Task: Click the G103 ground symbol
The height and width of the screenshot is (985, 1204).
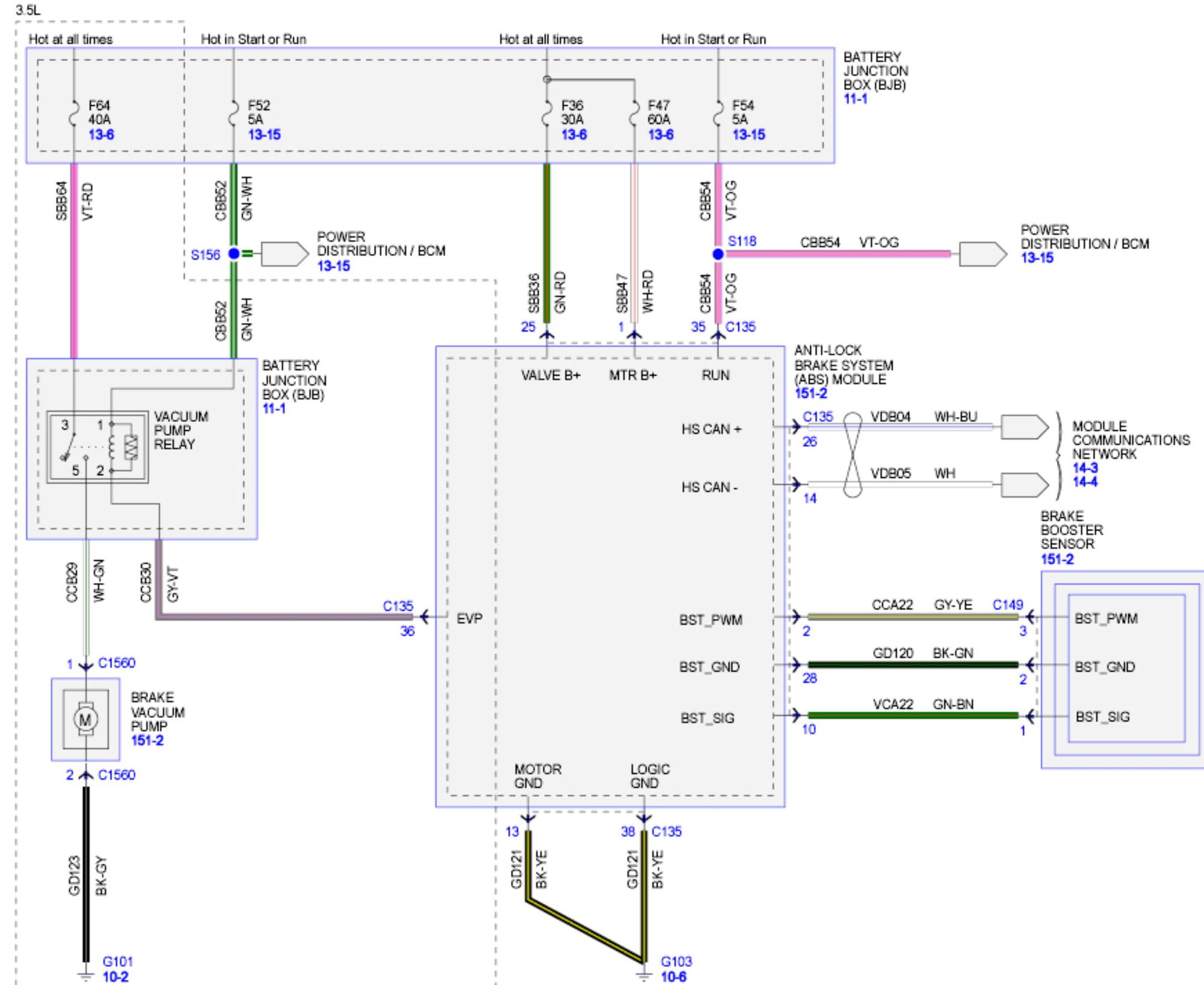Action: pos(644,975)
